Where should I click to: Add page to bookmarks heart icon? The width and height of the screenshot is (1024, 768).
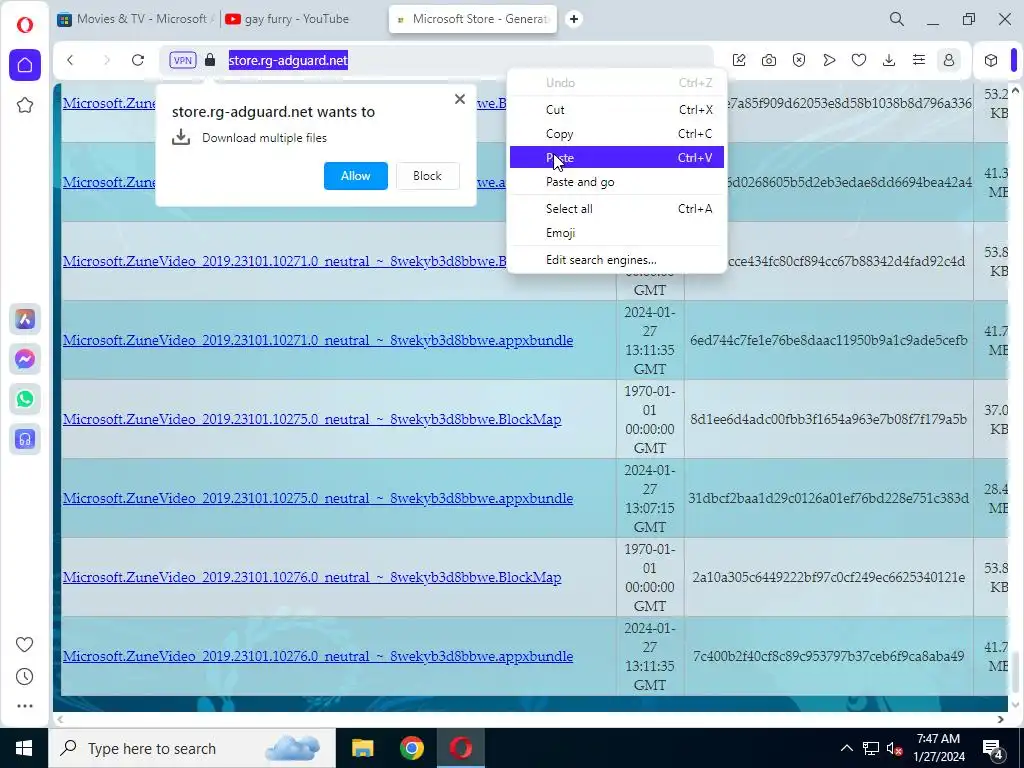[859, 60]
